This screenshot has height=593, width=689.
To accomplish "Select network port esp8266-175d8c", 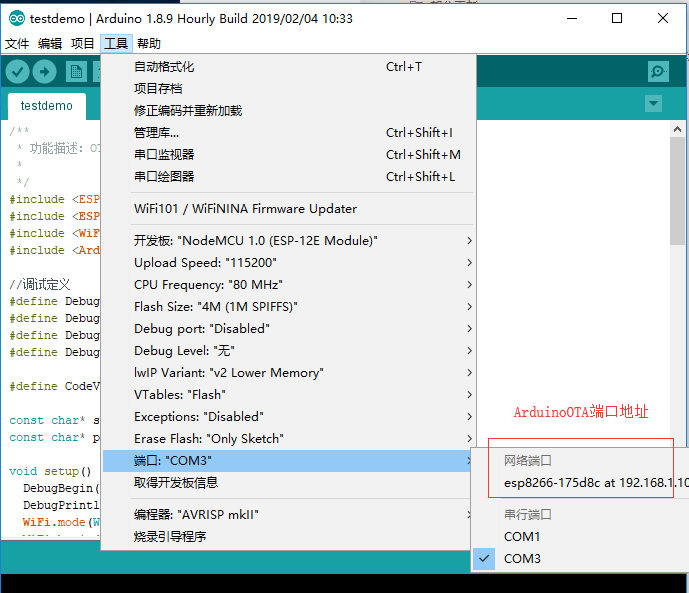I will [580, 483].
